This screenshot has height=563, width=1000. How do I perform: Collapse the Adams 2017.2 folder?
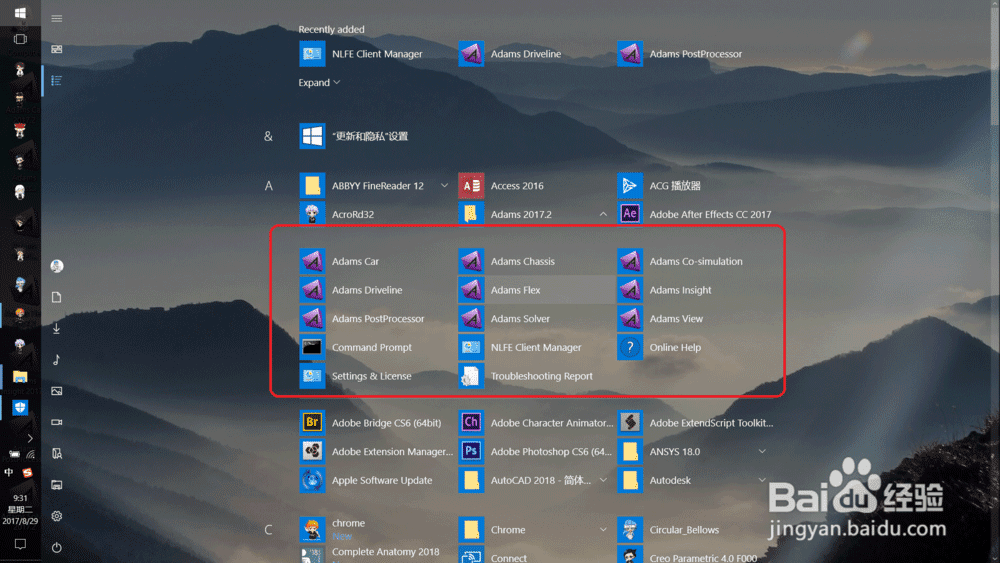603,214
